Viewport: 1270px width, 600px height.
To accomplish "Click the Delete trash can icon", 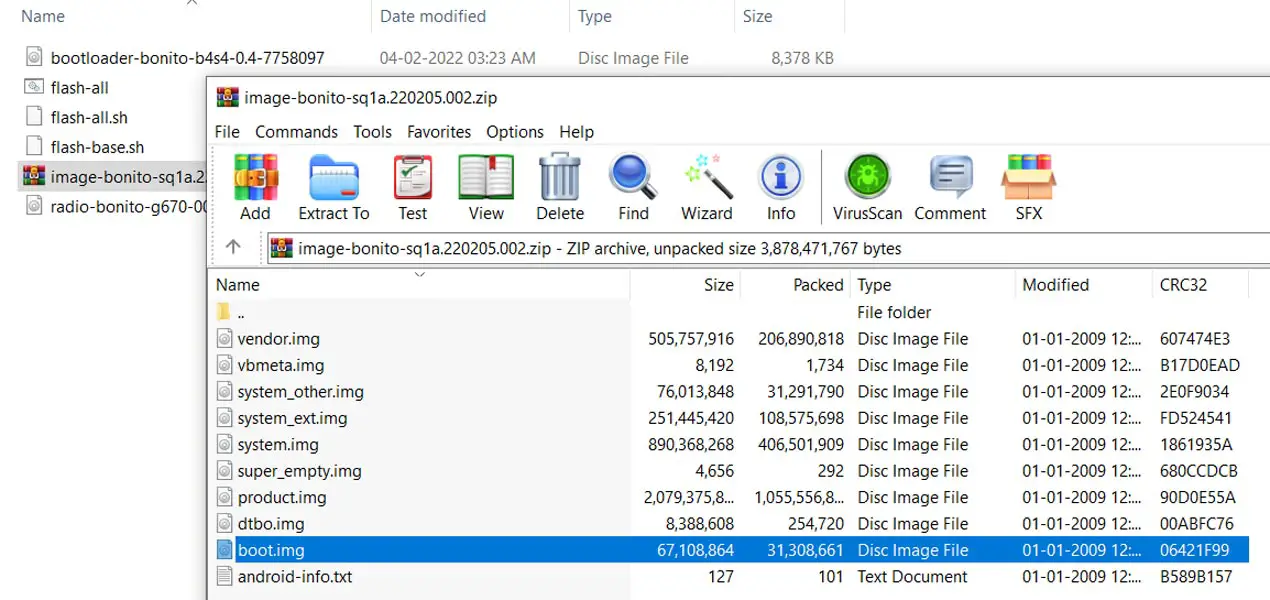I will [560, 178].
